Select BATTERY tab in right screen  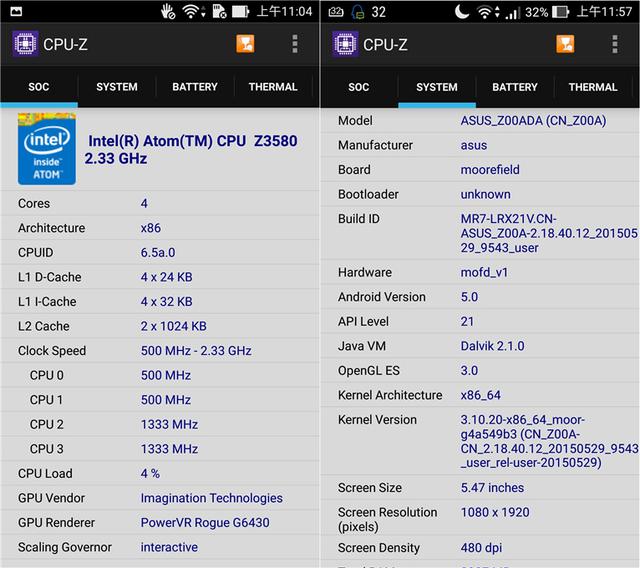[515, 87]
